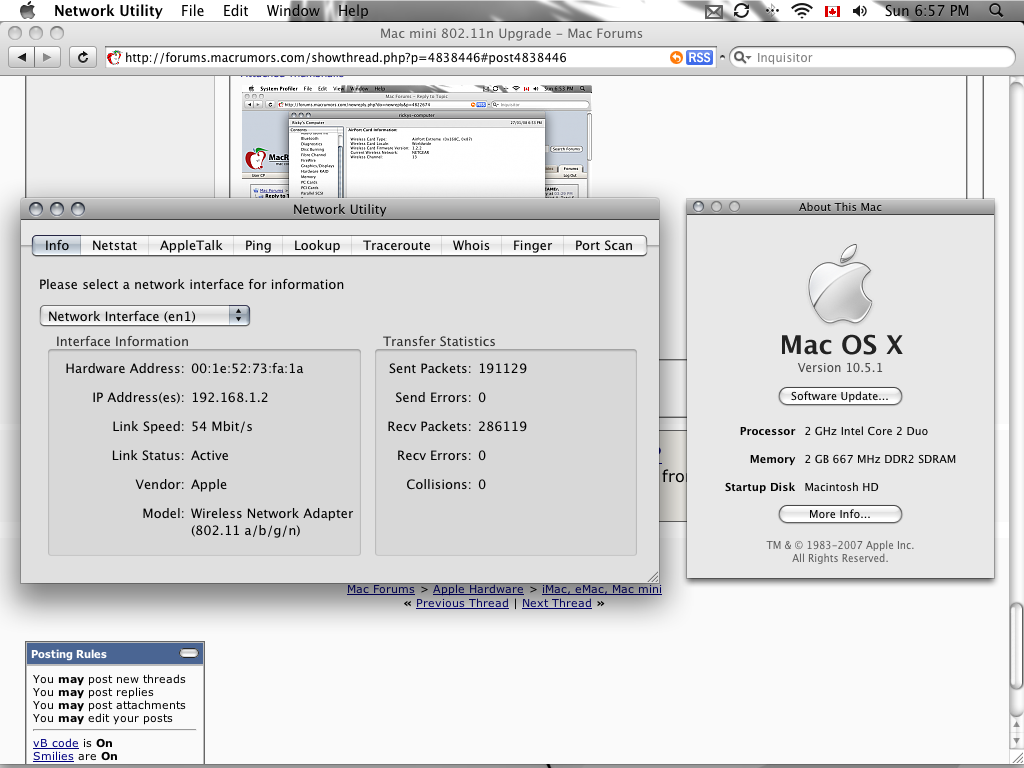Switch to the Traceroute tab

[396, 246]
